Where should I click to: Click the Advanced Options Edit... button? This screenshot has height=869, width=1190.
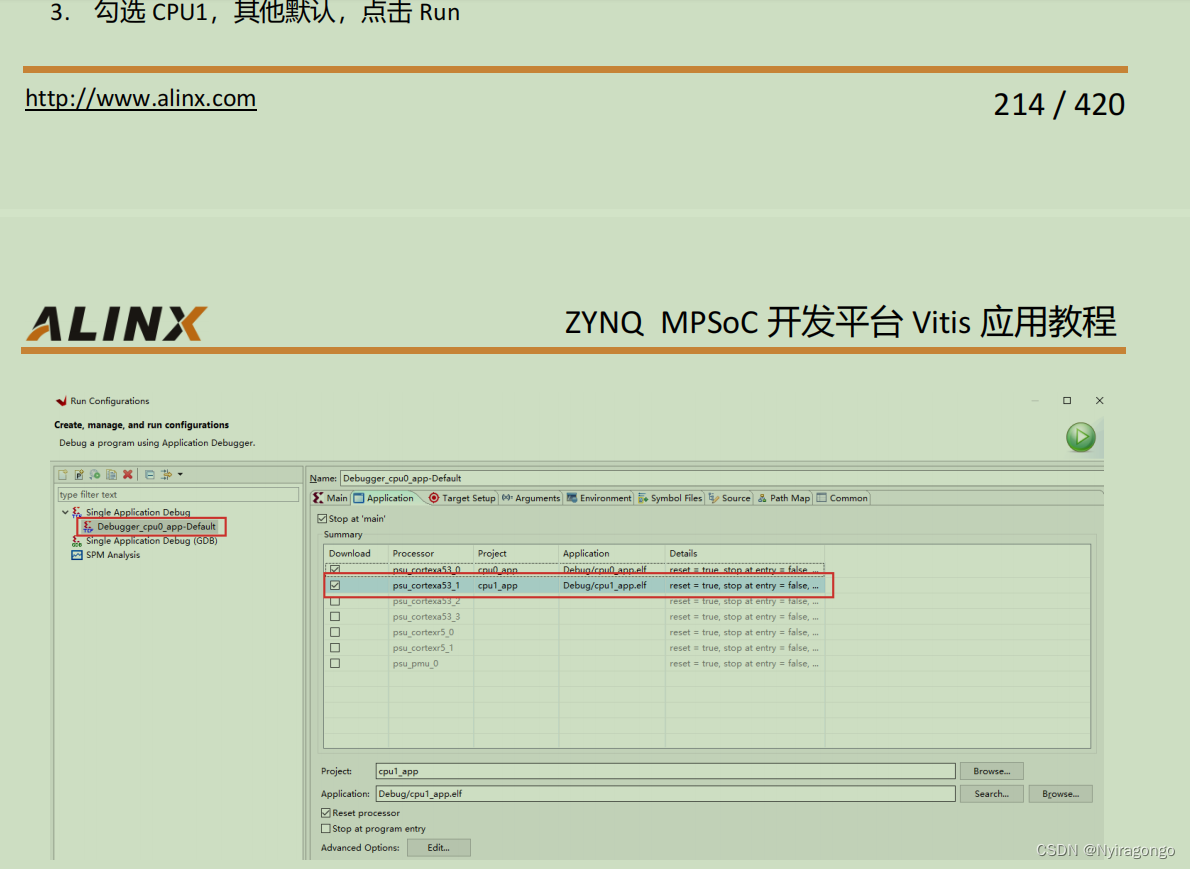(438, 848)
